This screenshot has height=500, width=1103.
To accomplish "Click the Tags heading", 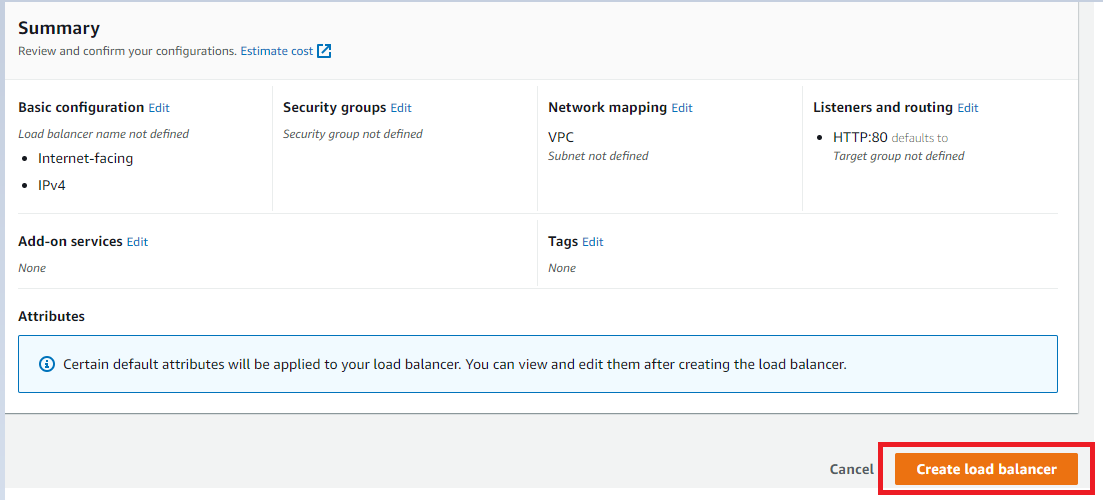I will pyautogui.click(x=563, y=241).
